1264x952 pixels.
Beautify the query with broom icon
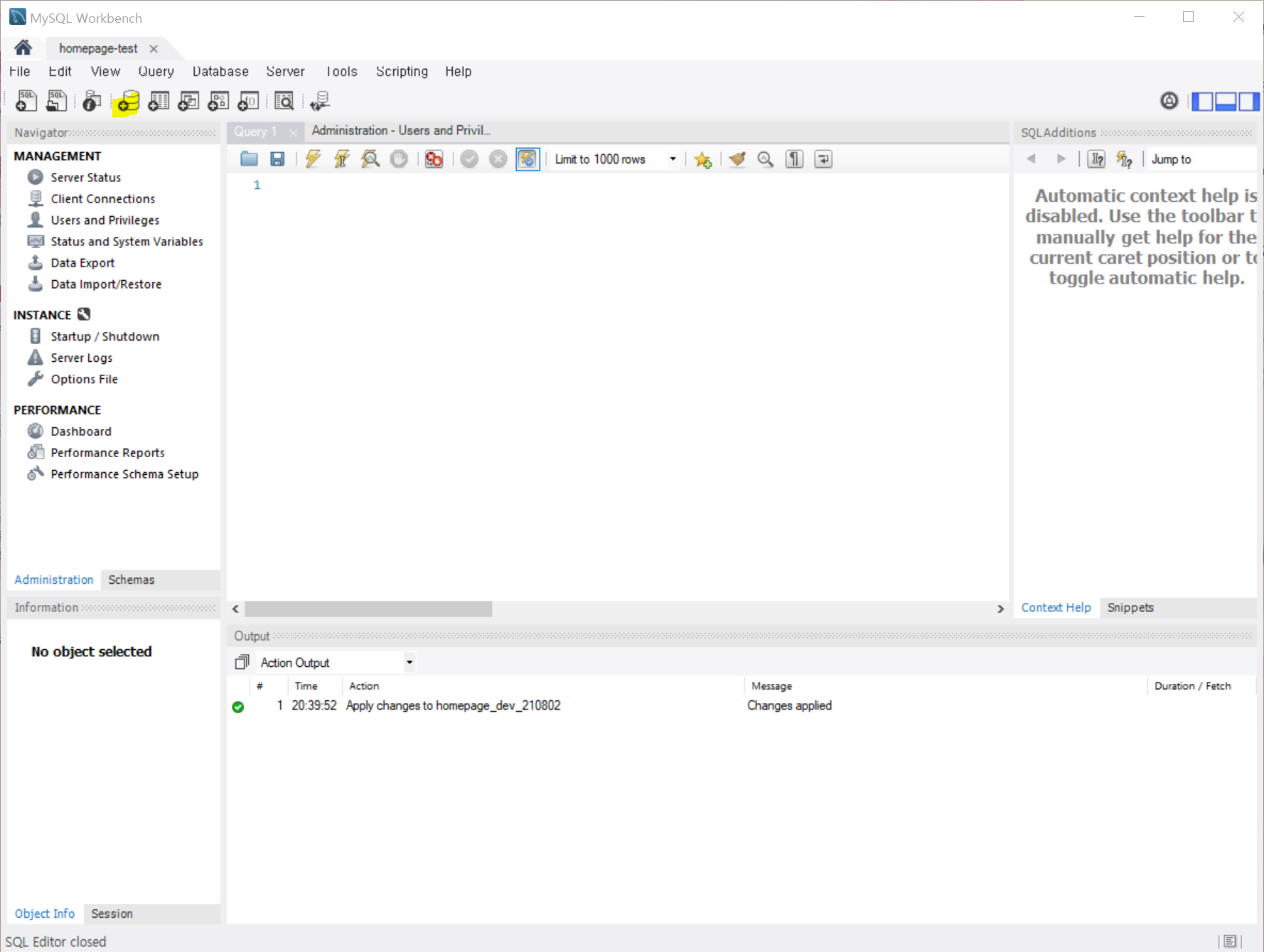pyautogui.click(x=737, y=159)
